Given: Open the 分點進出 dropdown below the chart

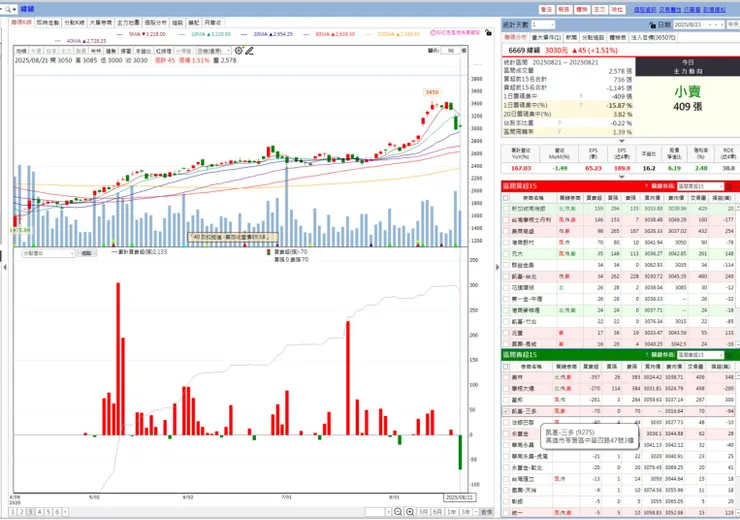Looking at the screenshot, I should point(49,253).
